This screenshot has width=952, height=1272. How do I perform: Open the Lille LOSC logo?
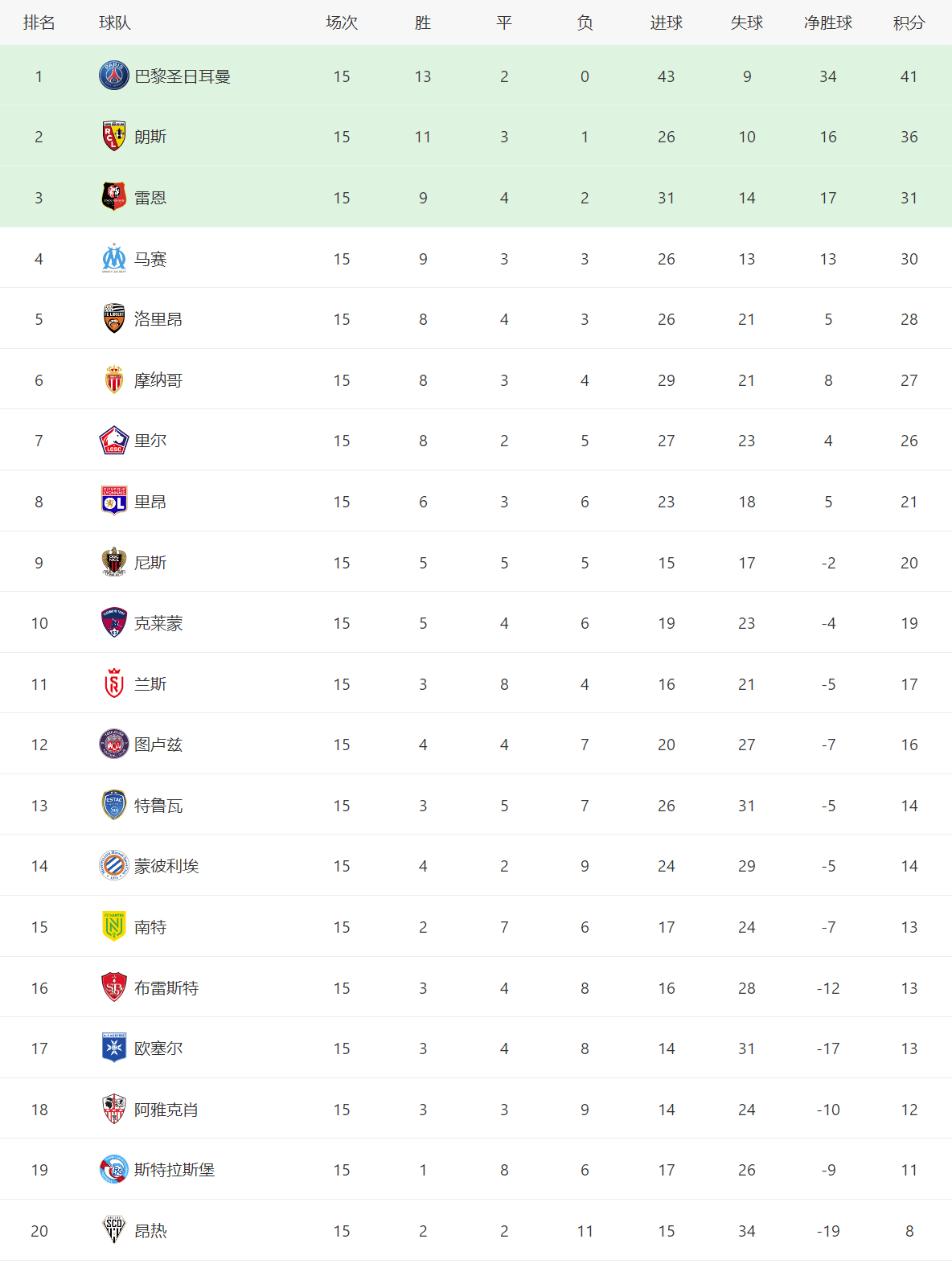click(114, 441)
